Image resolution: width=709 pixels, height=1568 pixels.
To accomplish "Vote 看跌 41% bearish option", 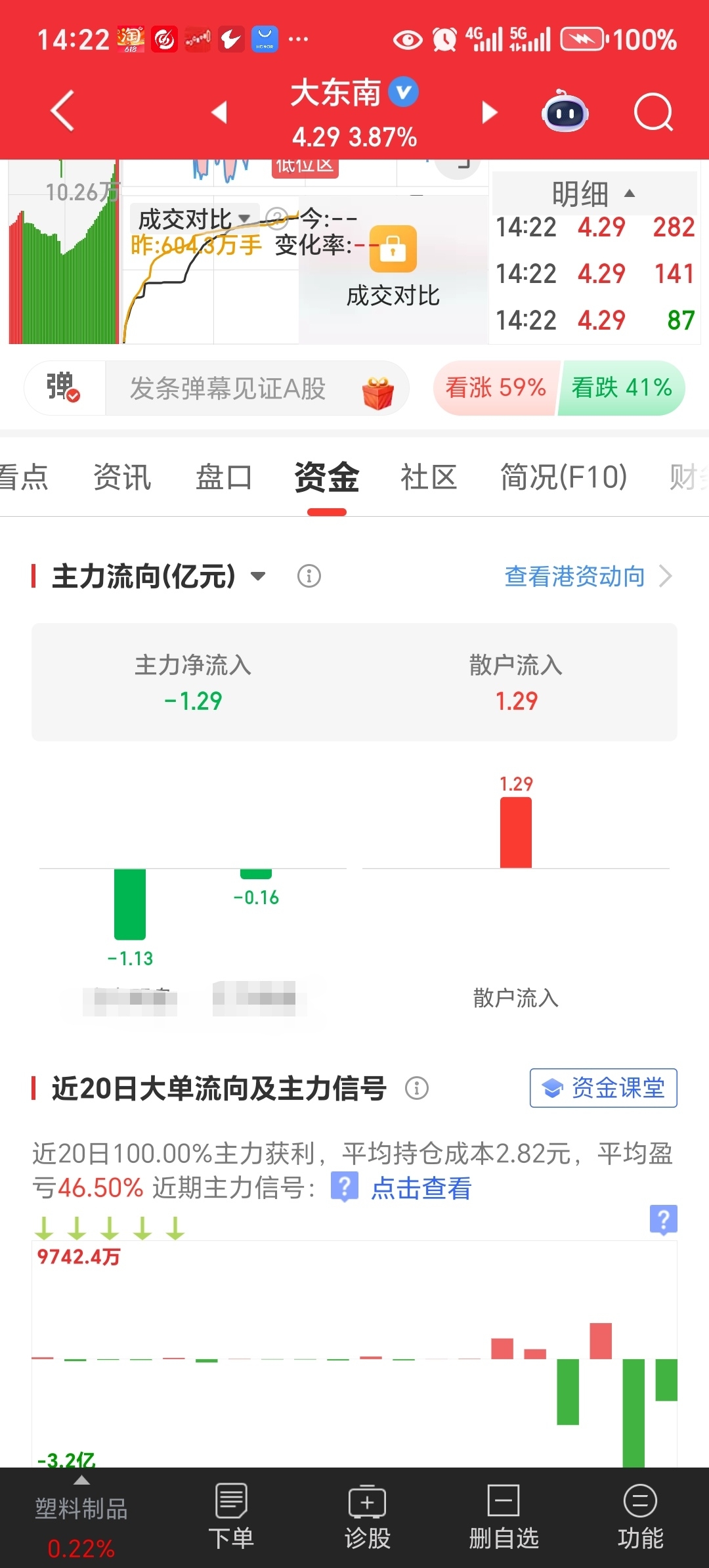I will tap(622, 387).
